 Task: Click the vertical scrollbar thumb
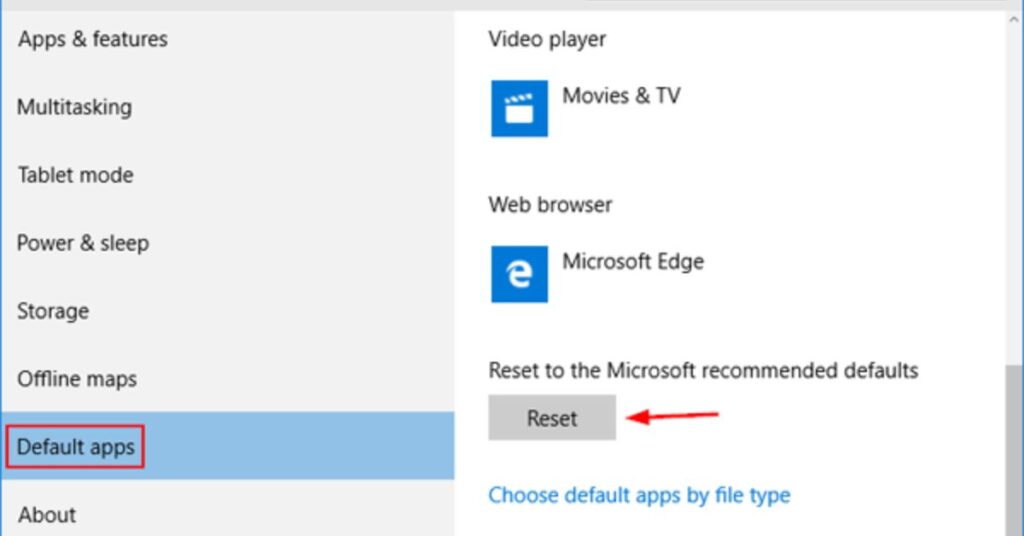click(1014, 450)
